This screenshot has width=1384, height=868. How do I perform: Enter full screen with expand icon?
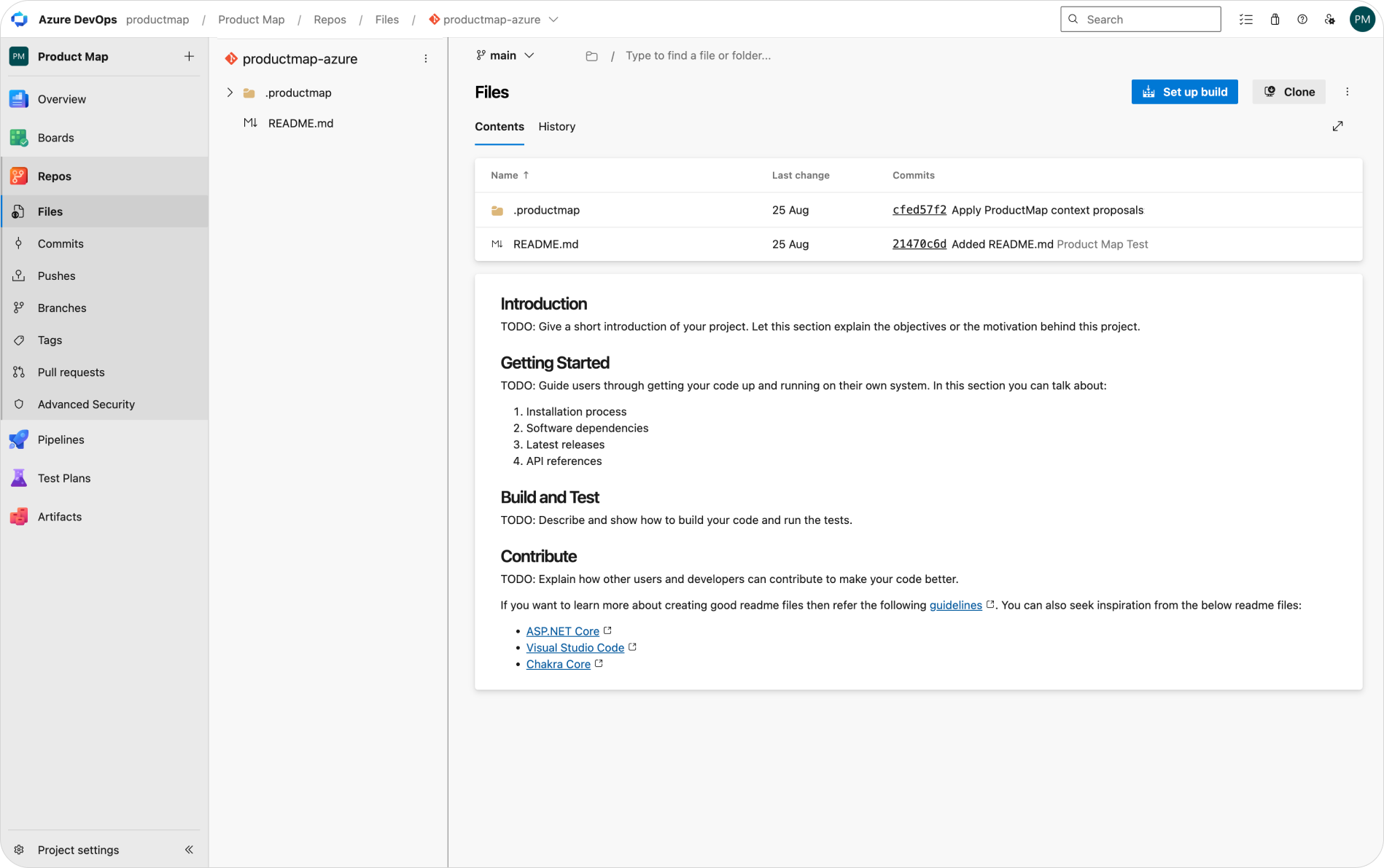click(x=1337, y=127)
